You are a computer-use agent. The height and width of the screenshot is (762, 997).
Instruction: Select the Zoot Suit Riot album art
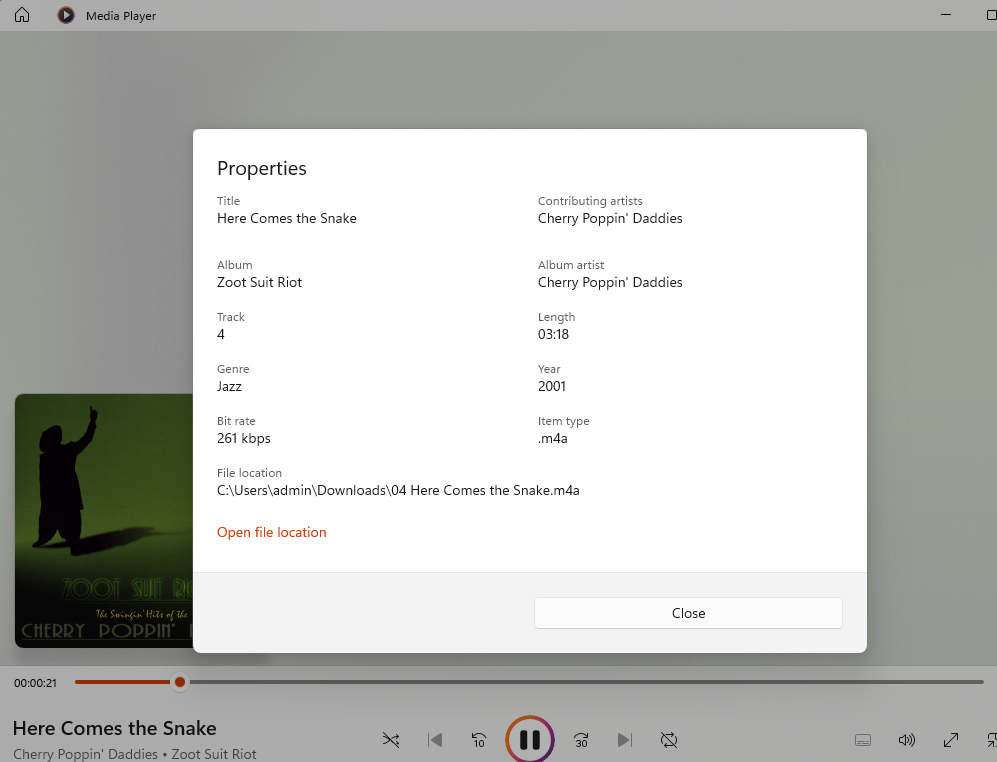[100, 520]
